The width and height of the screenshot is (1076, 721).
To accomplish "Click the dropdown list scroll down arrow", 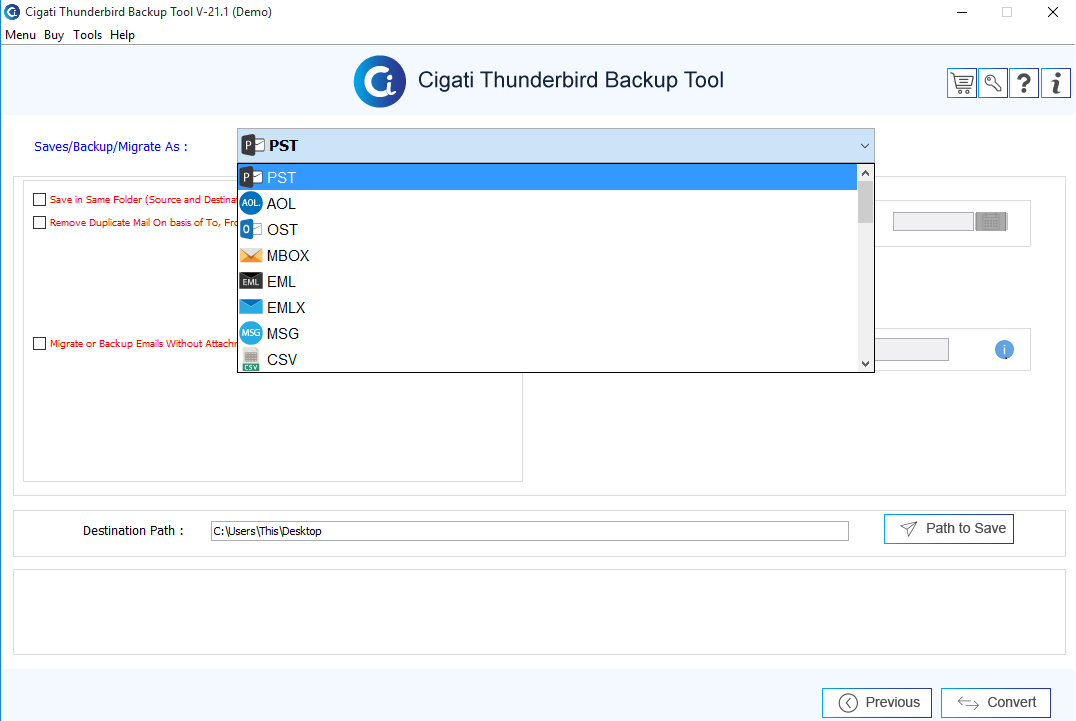I will tap(865, 364).
